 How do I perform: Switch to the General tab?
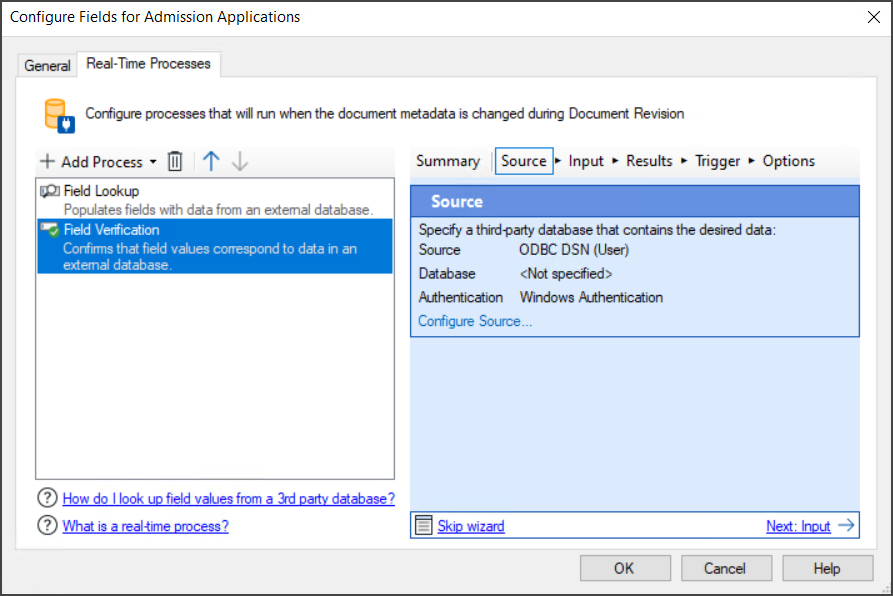46,64
